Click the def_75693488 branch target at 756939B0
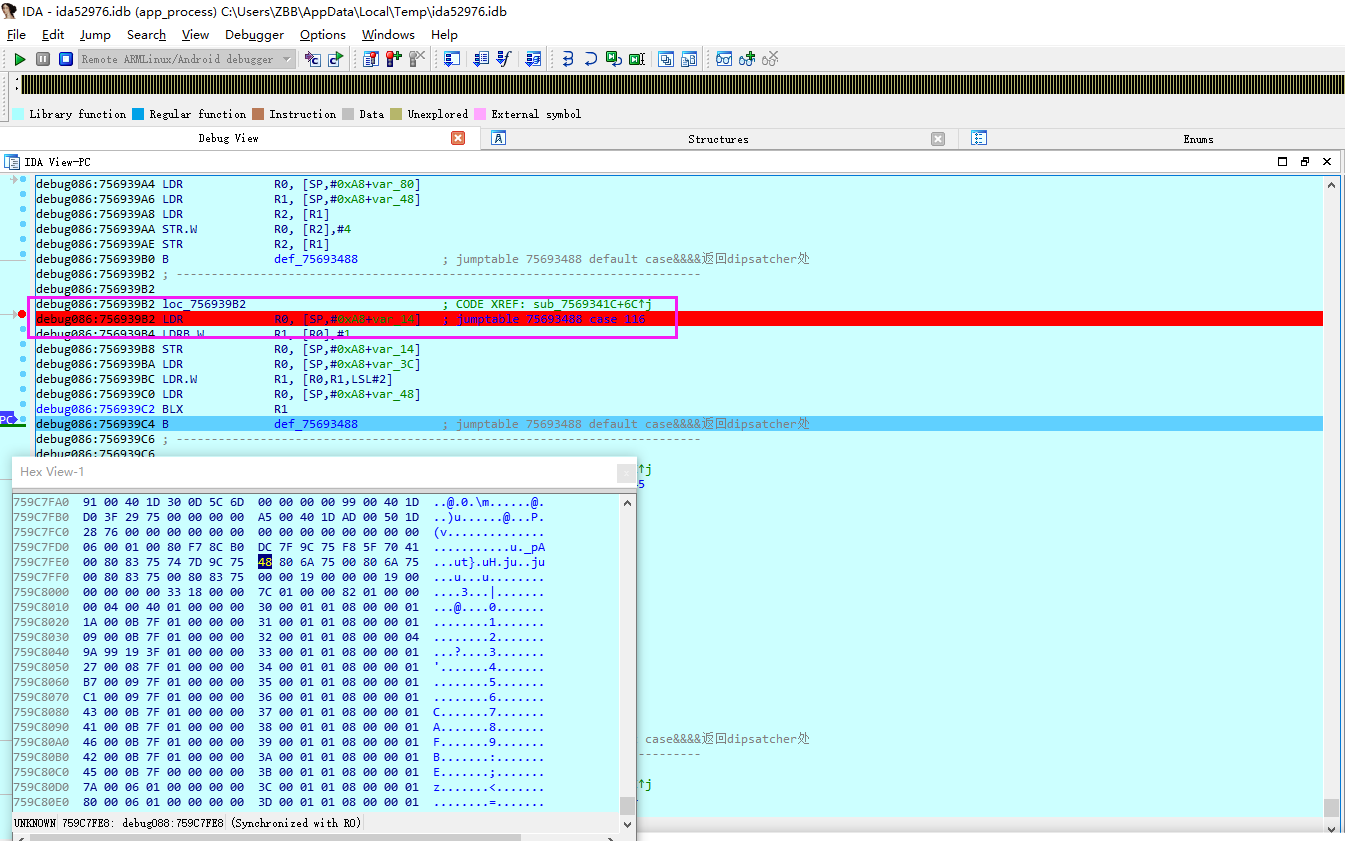 pos(316,259)
